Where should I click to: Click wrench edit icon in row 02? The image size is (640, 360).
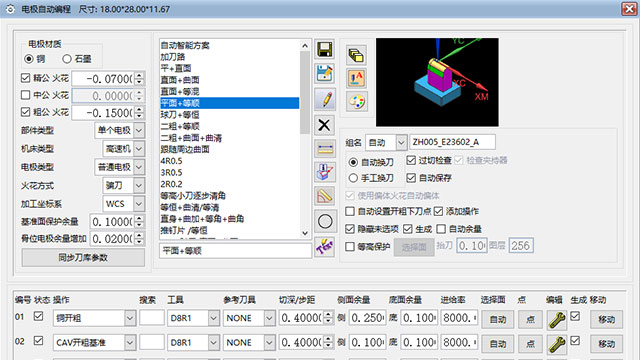[x=557, y=344]
